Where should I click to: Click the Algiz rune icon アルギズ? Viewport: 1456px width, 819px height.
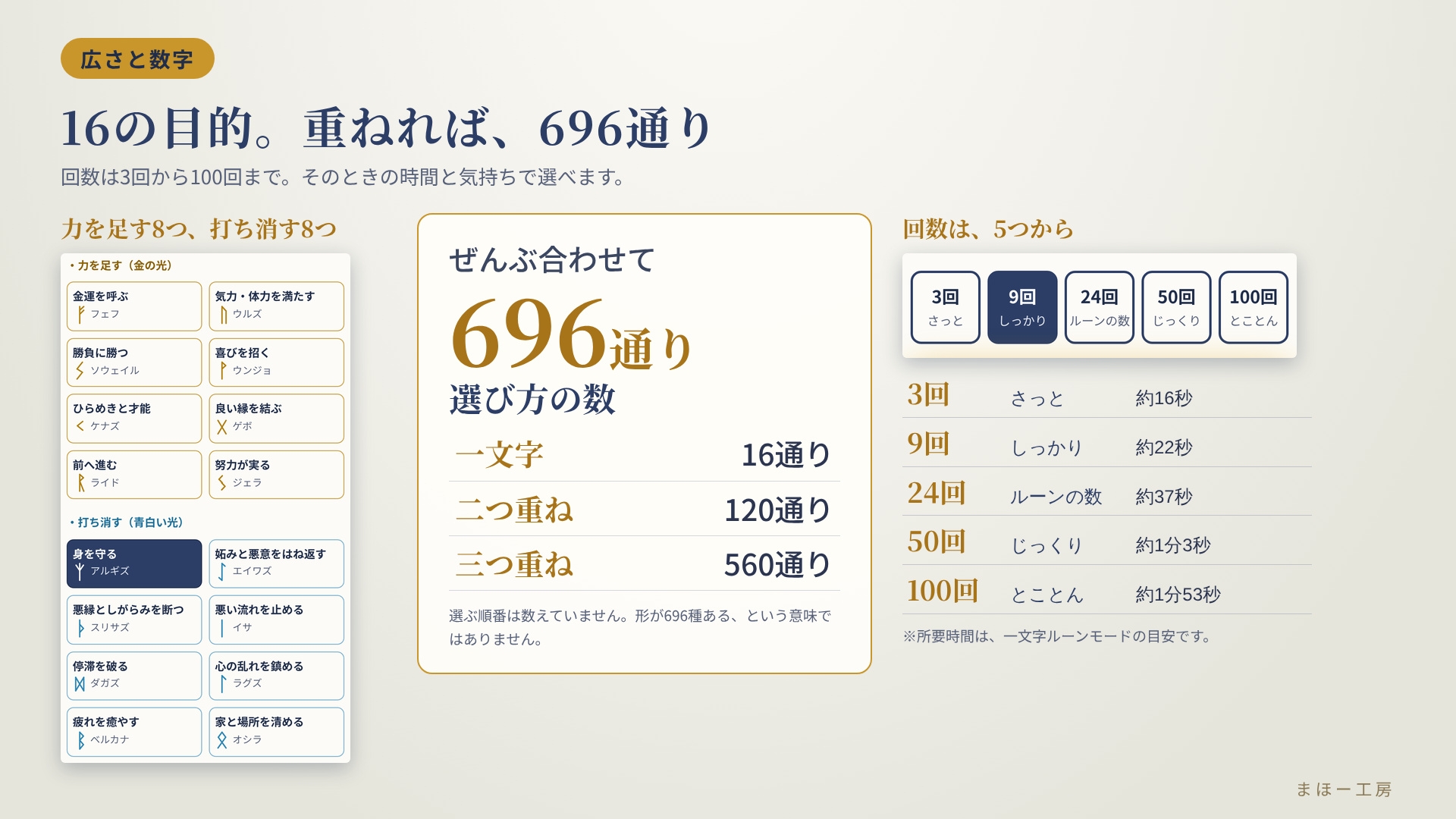pos(80,571)
